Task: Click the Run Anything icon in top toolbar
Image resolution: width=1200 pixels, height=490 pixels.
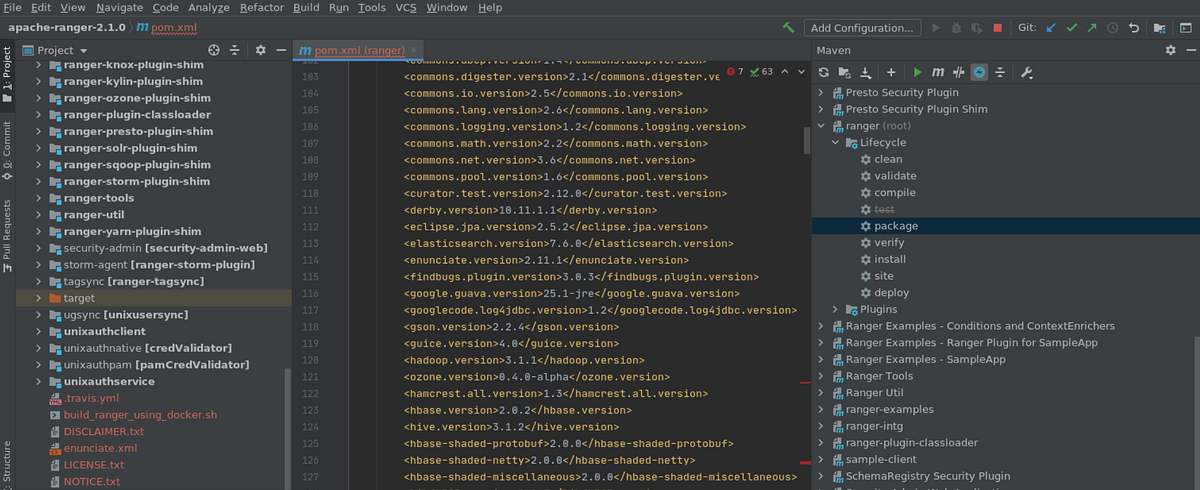Action: click(1184, 28)
